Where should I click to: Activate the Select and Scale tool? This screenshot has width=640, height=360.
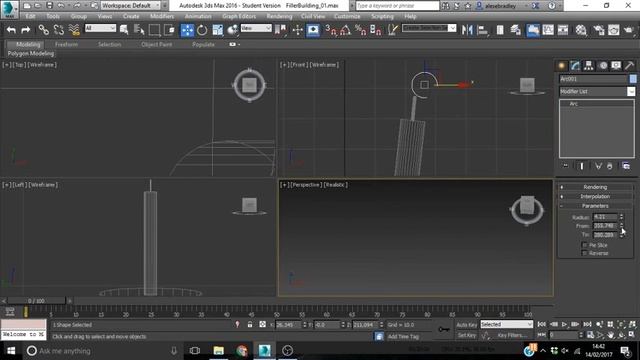coord(218,30)
